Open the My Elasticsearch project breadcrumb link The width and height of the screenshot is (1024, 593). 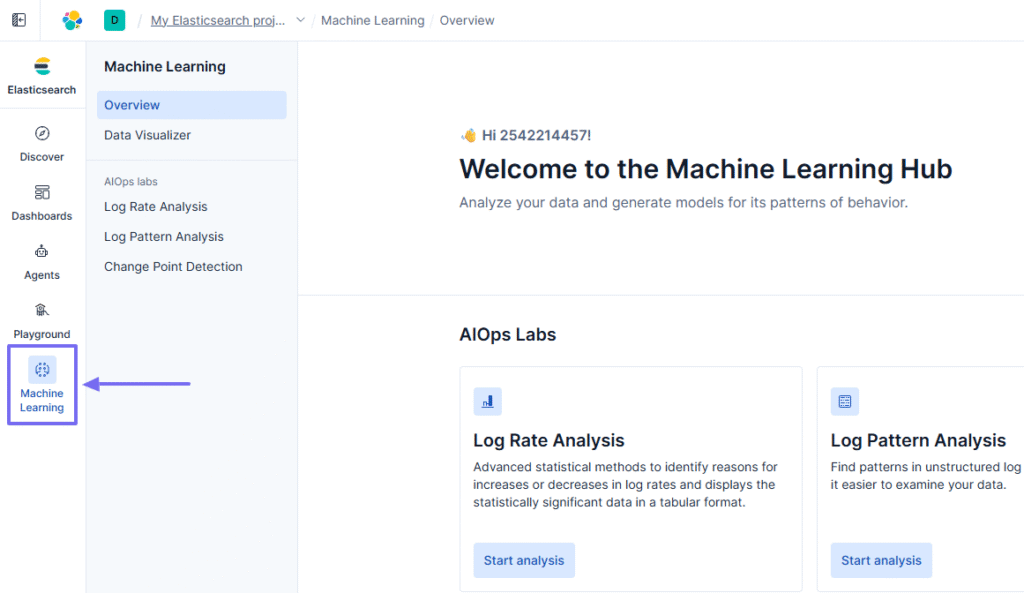pos(217,19)
